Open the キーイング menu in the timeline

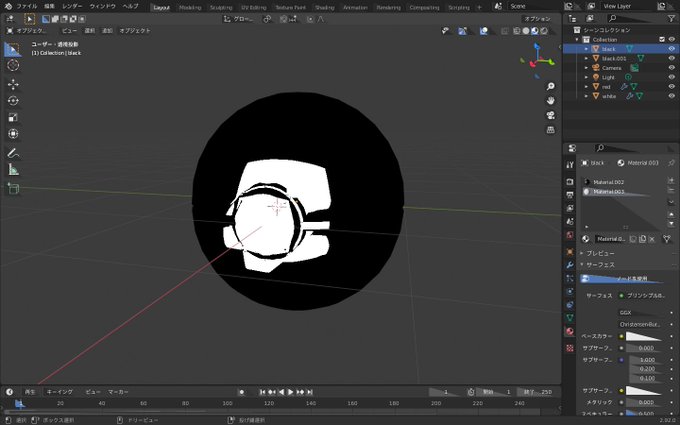click(60, 392)
